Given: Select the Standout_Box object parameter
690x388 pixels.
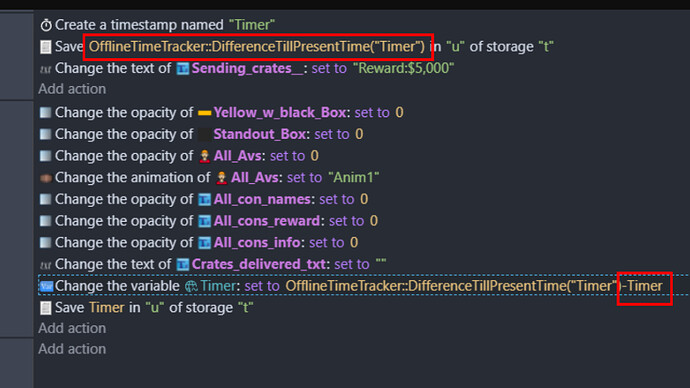Looking at the screenshot, I should tap(259, 134).
